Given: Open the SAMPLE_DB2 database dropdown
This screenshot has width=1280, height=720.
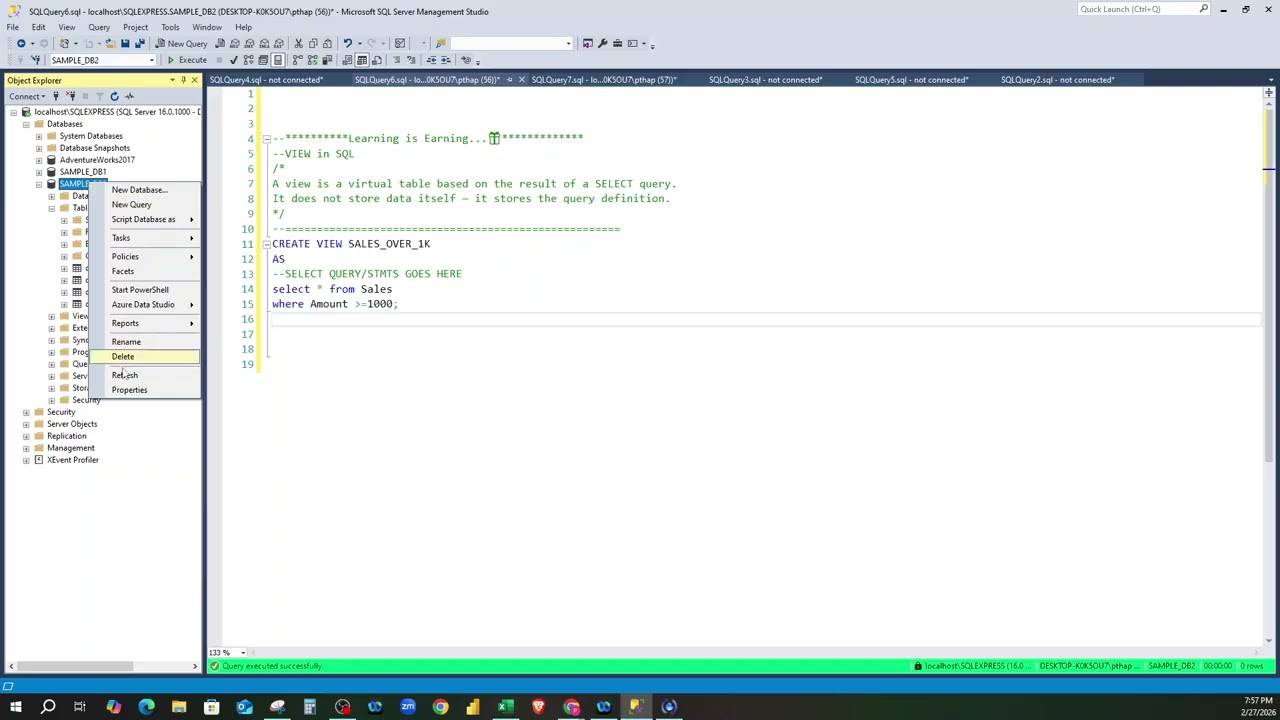Looking at the screenshot, I should pos(152,60).
